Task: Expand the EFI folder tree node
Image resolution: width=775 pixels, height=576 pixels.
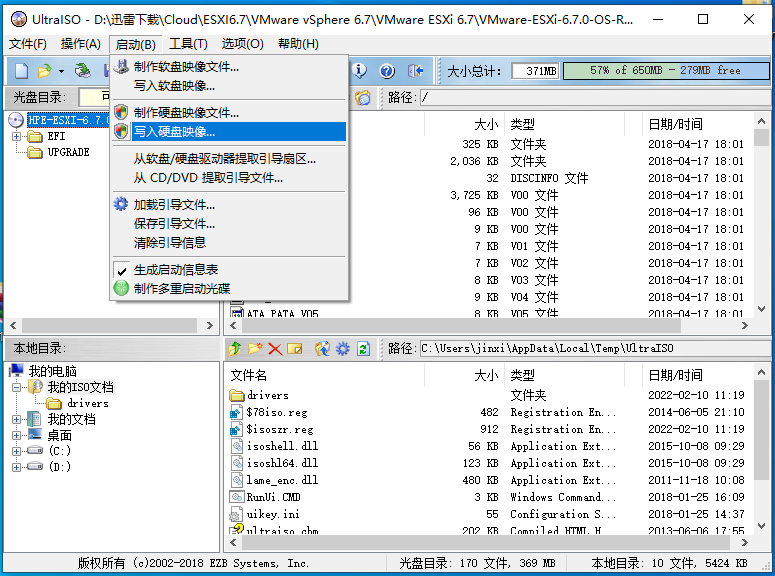Action: tap(16, 136)
